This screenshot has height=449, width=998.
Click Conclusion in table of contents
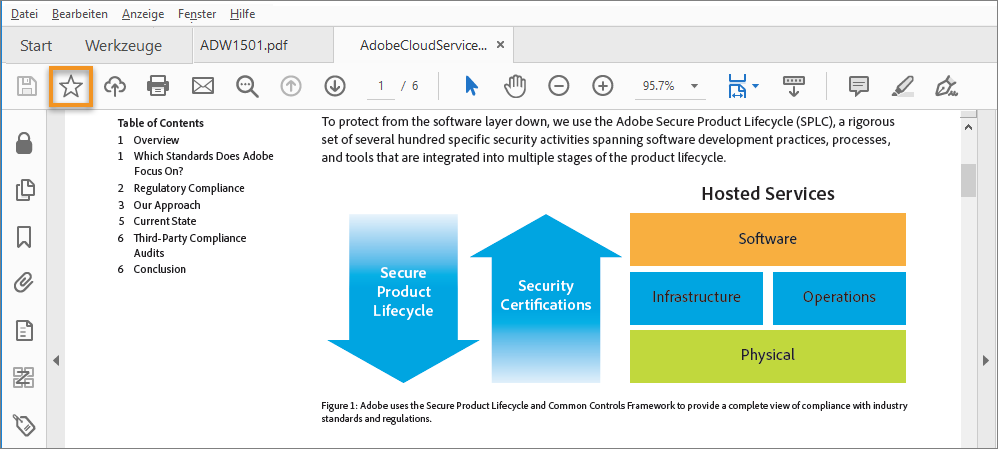pos(160,269)
